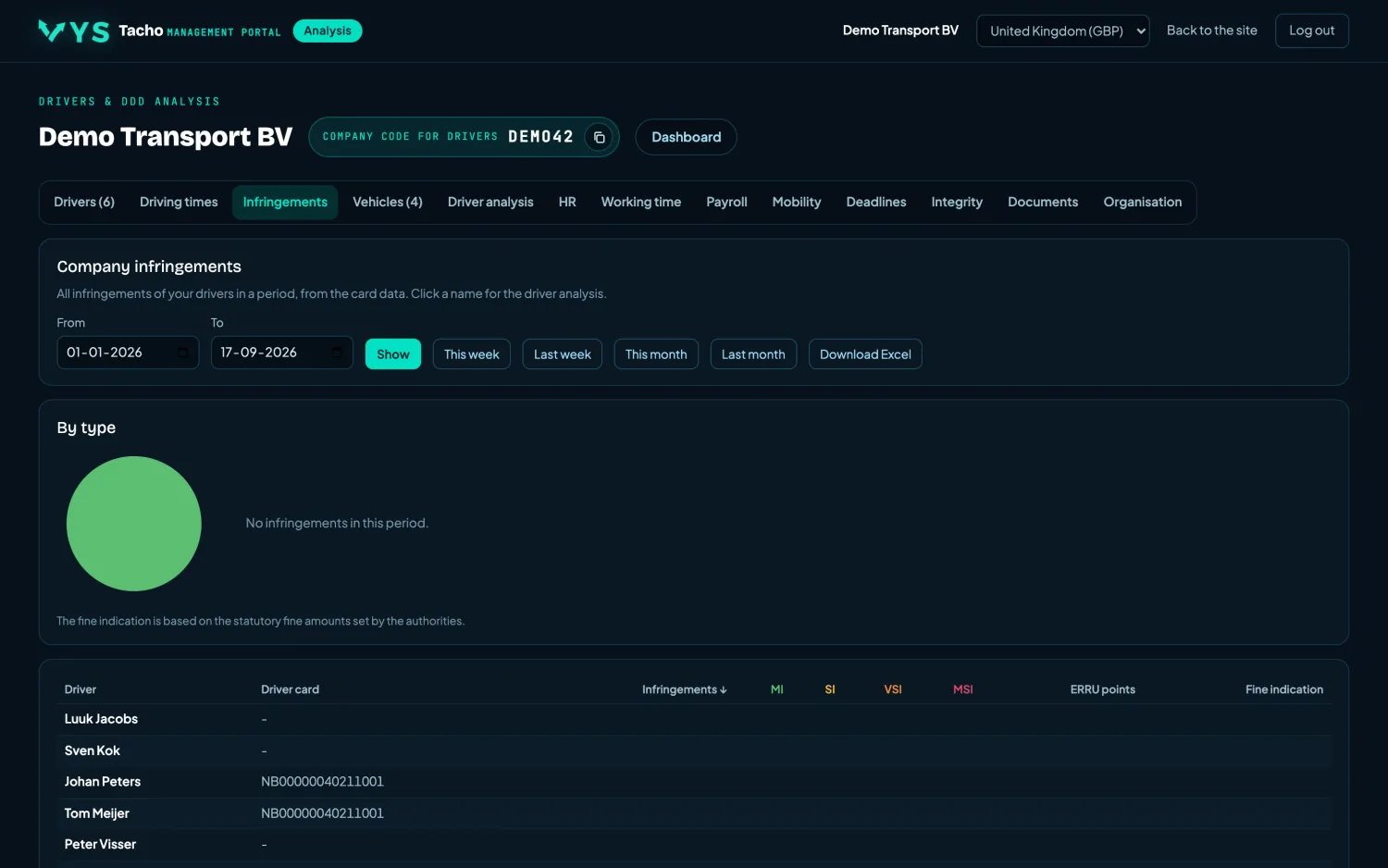Click the ERRU points column header
1388x868 pixels.
(1103, 689)
